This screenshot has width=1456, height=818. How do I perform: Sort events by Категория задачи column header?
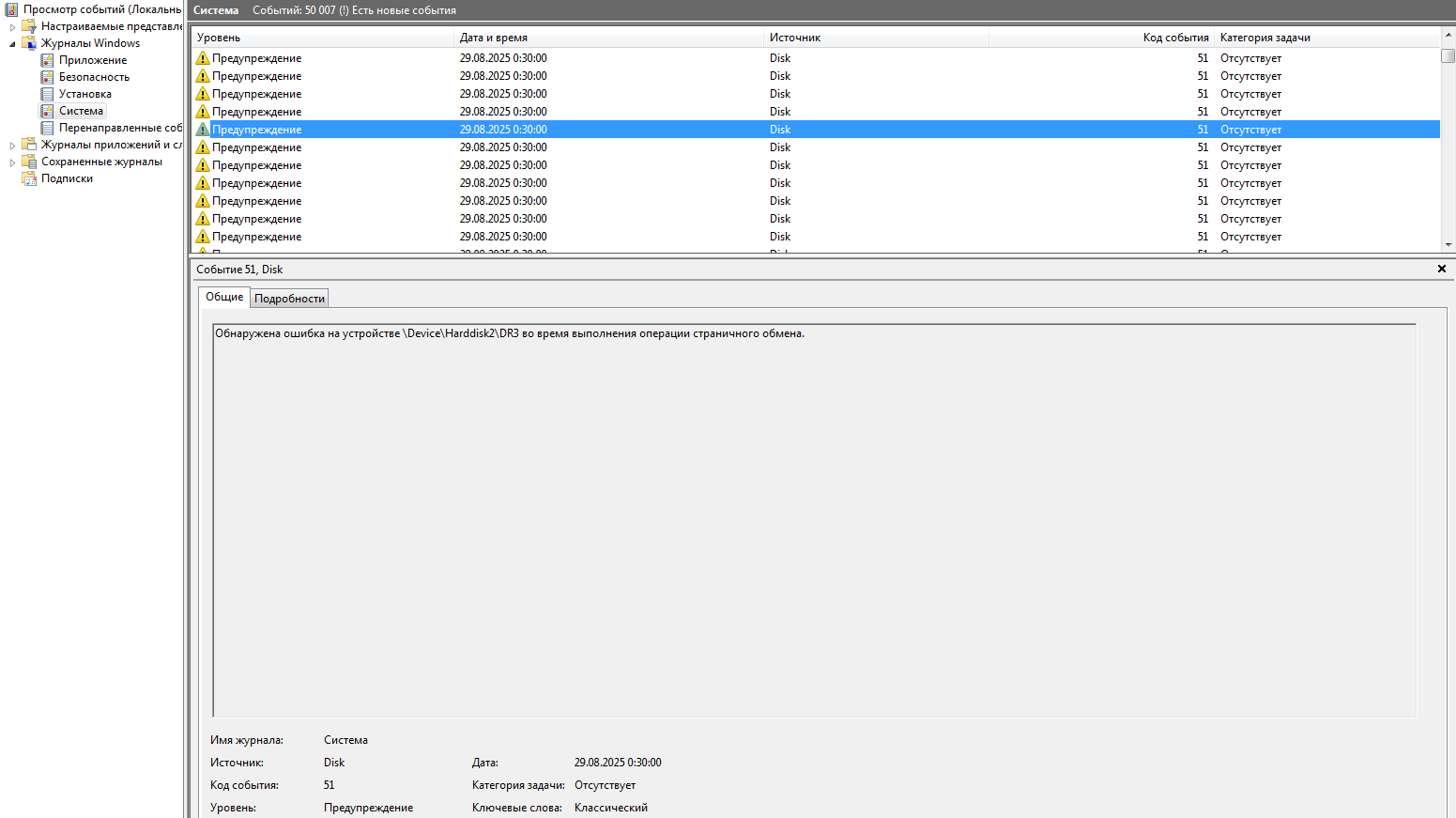pos(1327,38)
